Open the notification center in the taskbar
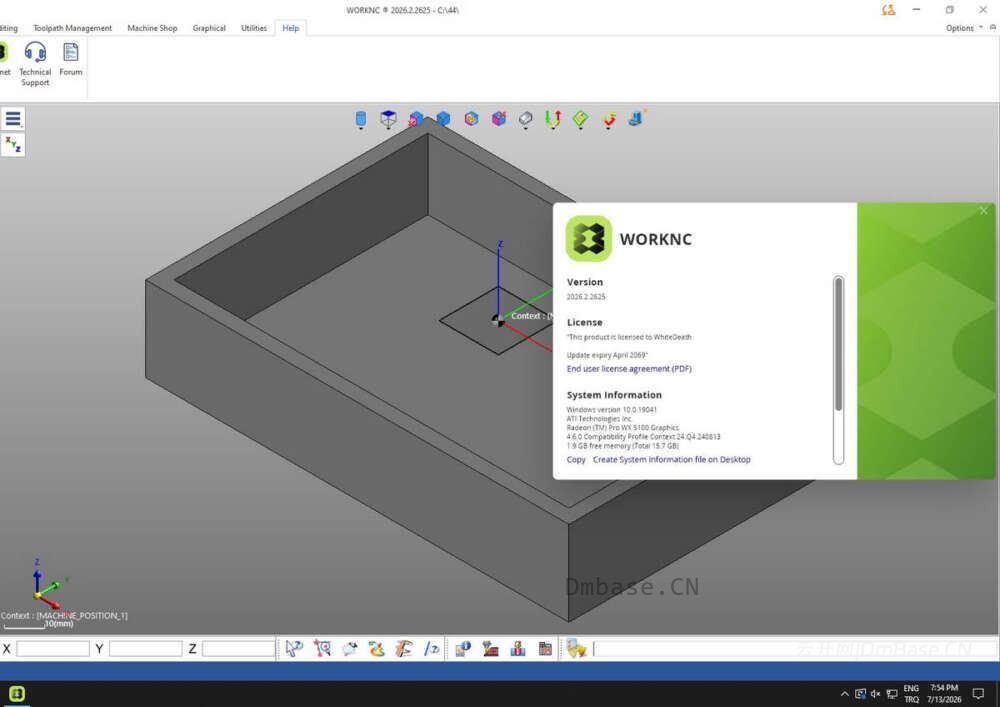This screenshot has width=1000, height=707. (x=978, y=694)
